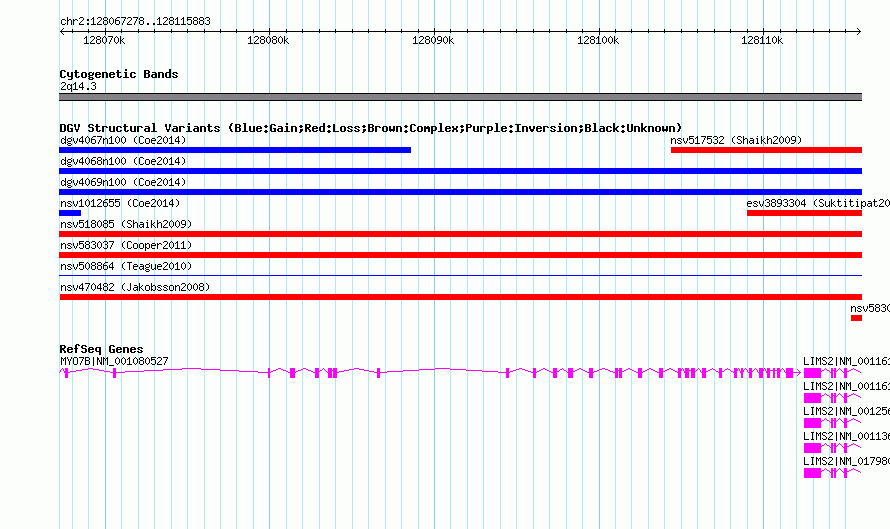Open variant label dgv4067n100 (Coe2014)
Viewport: 890px width, 529px height.
(123, 140)
